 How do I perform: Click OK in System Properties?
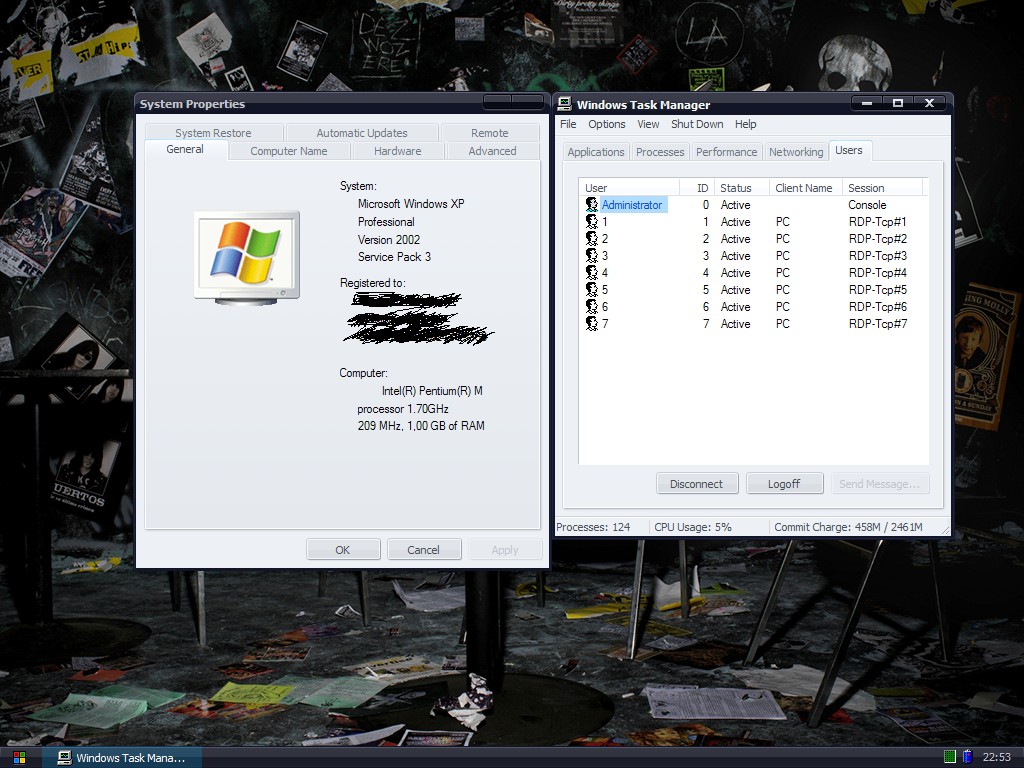(343, 550)
